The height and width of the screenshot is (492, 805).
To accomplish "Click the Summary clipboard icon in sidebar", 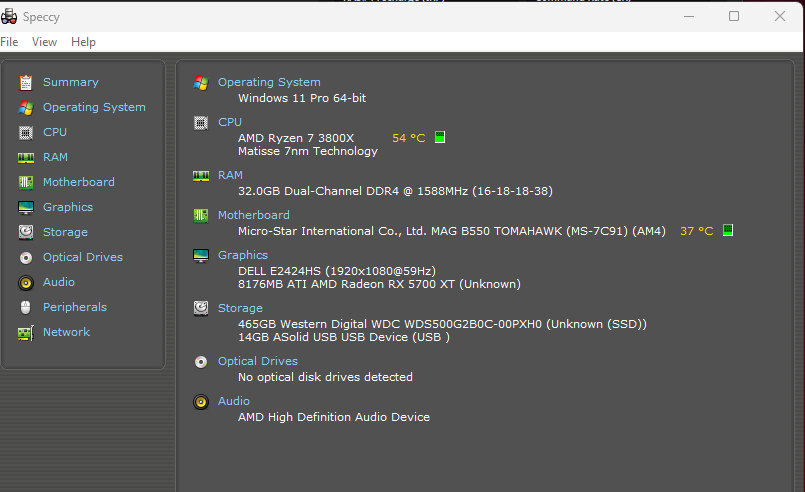I will (x=26, y=83).
